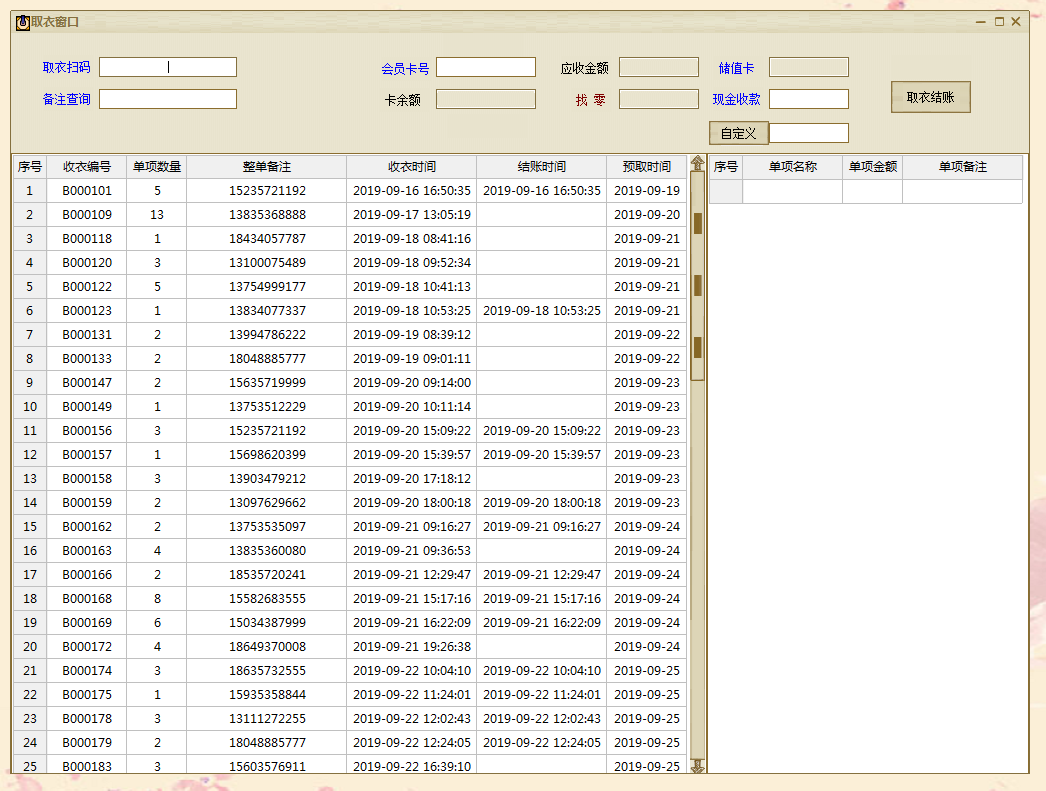
Task: Select order B000175 row
Action: pos(350,695)
